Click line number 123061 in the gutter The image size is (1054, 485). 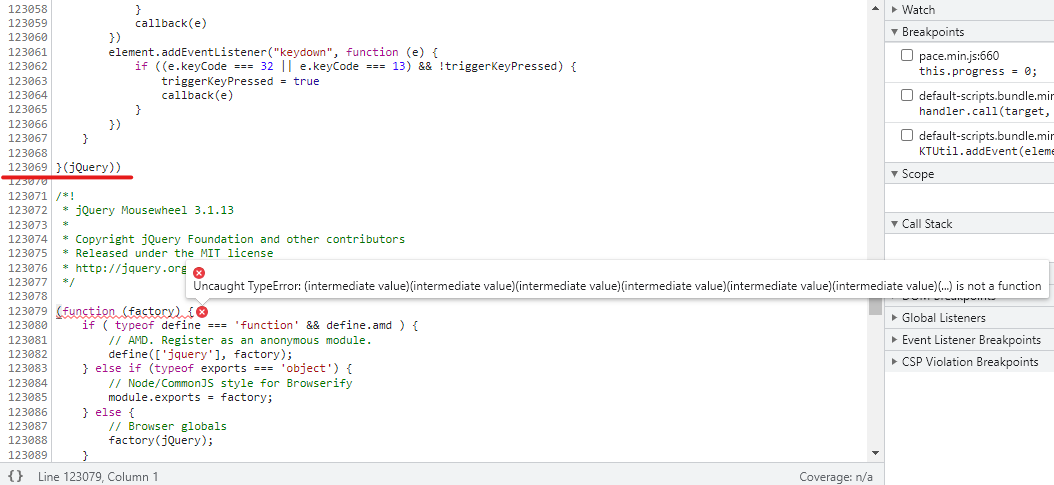pos(28,52)
